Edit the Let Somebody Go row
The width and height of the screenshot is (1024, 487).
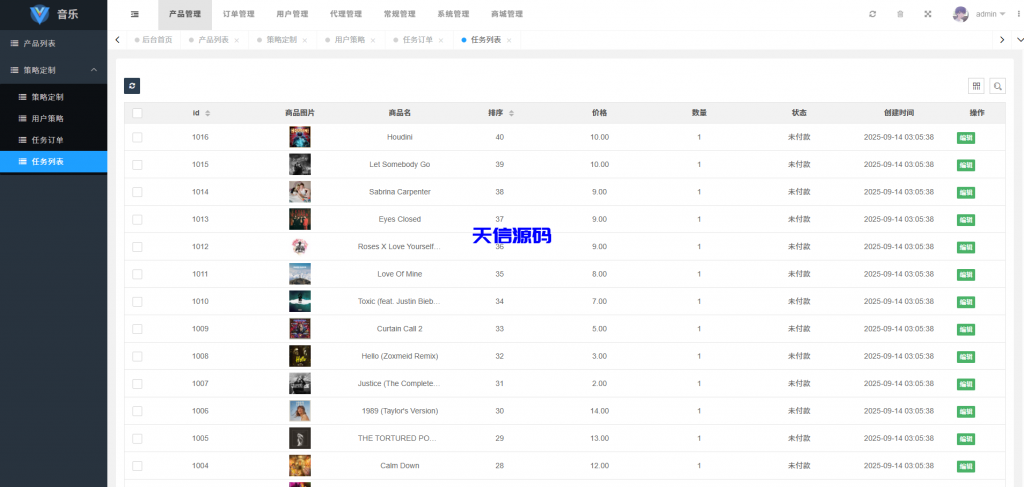click(x=966, y=165)
